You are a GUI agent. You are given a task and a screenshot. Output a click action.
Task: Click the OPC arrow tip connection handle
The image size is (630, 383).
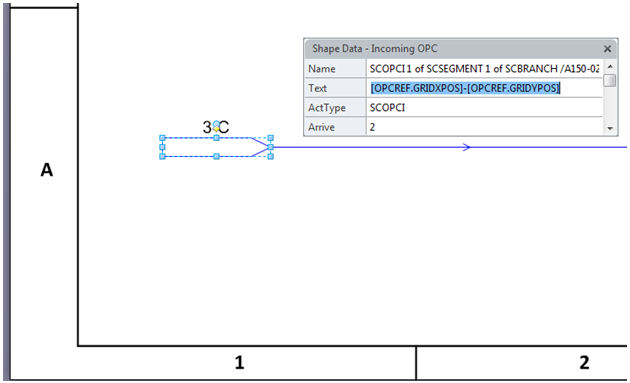pos(270,147)
